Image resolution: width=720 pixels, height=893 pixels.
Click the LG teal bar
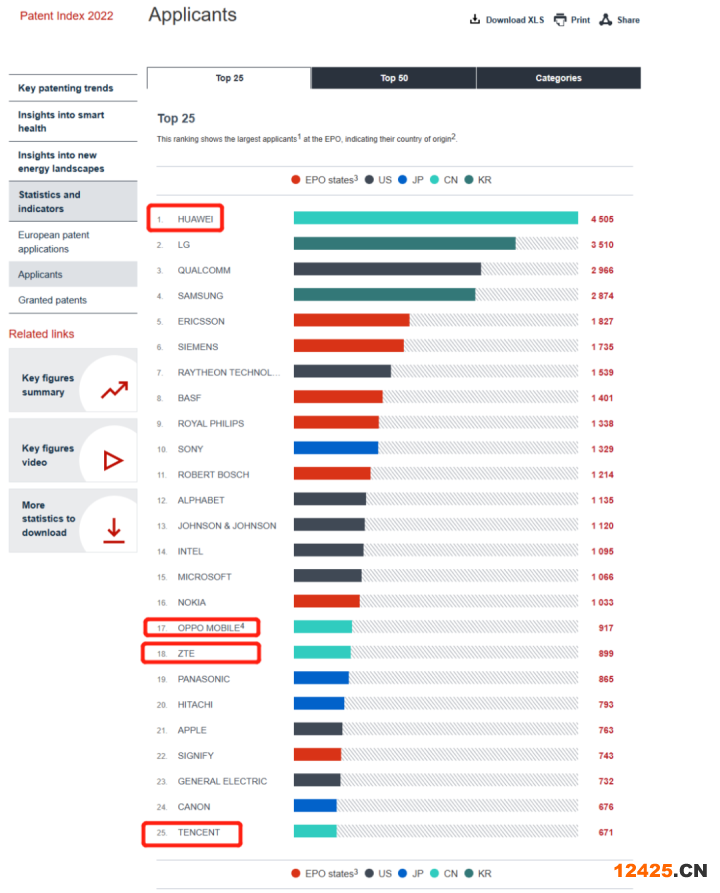[404, 244]
